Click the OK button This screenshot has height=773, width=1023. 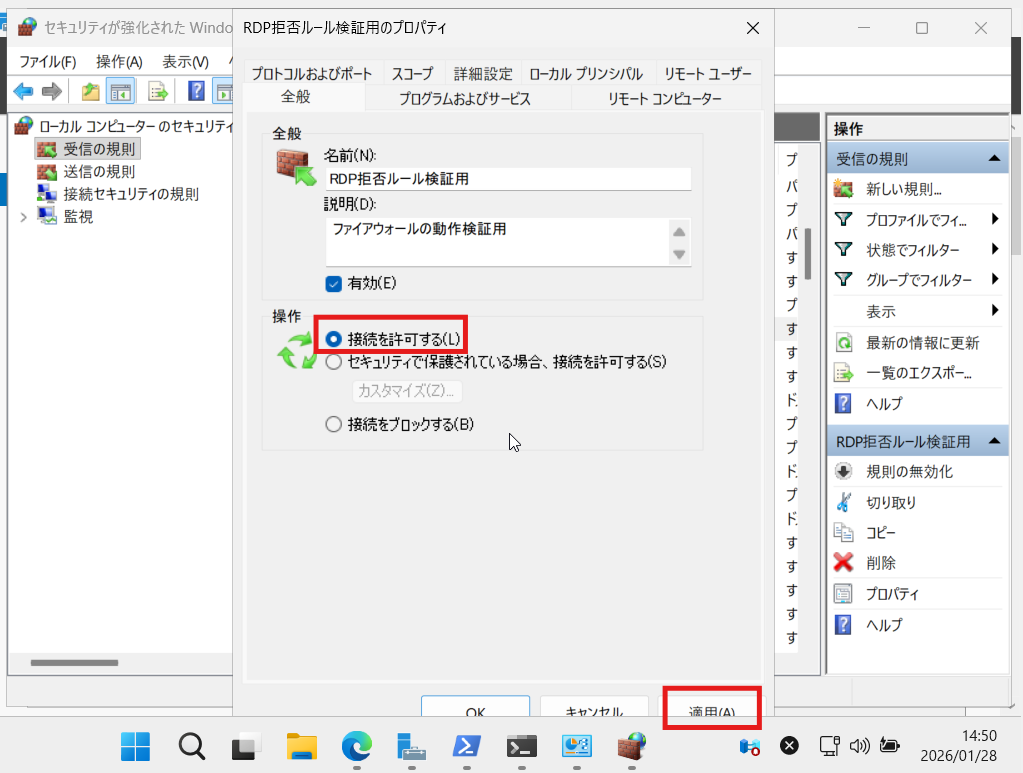coord(475,706)
